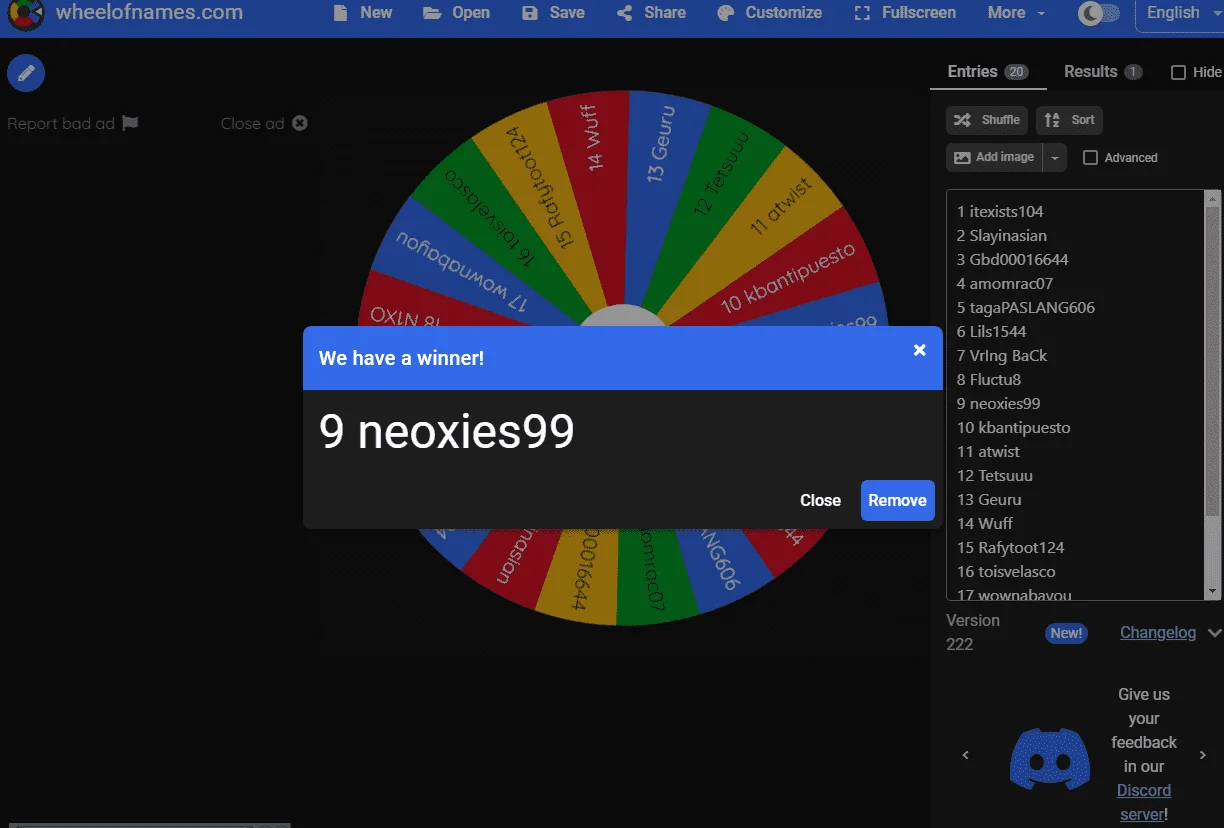Click the Discord logo icon
The width and height of the screenshot is (1224, 828).
[1050, 758]
